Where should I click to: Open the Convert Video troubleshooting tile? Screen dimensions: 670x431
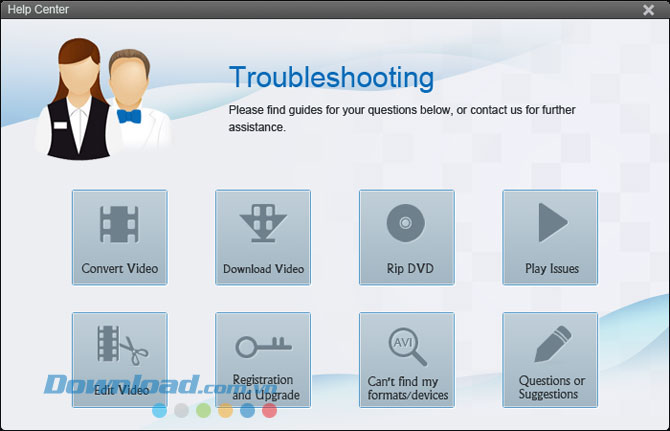click(x=120, y=237)
